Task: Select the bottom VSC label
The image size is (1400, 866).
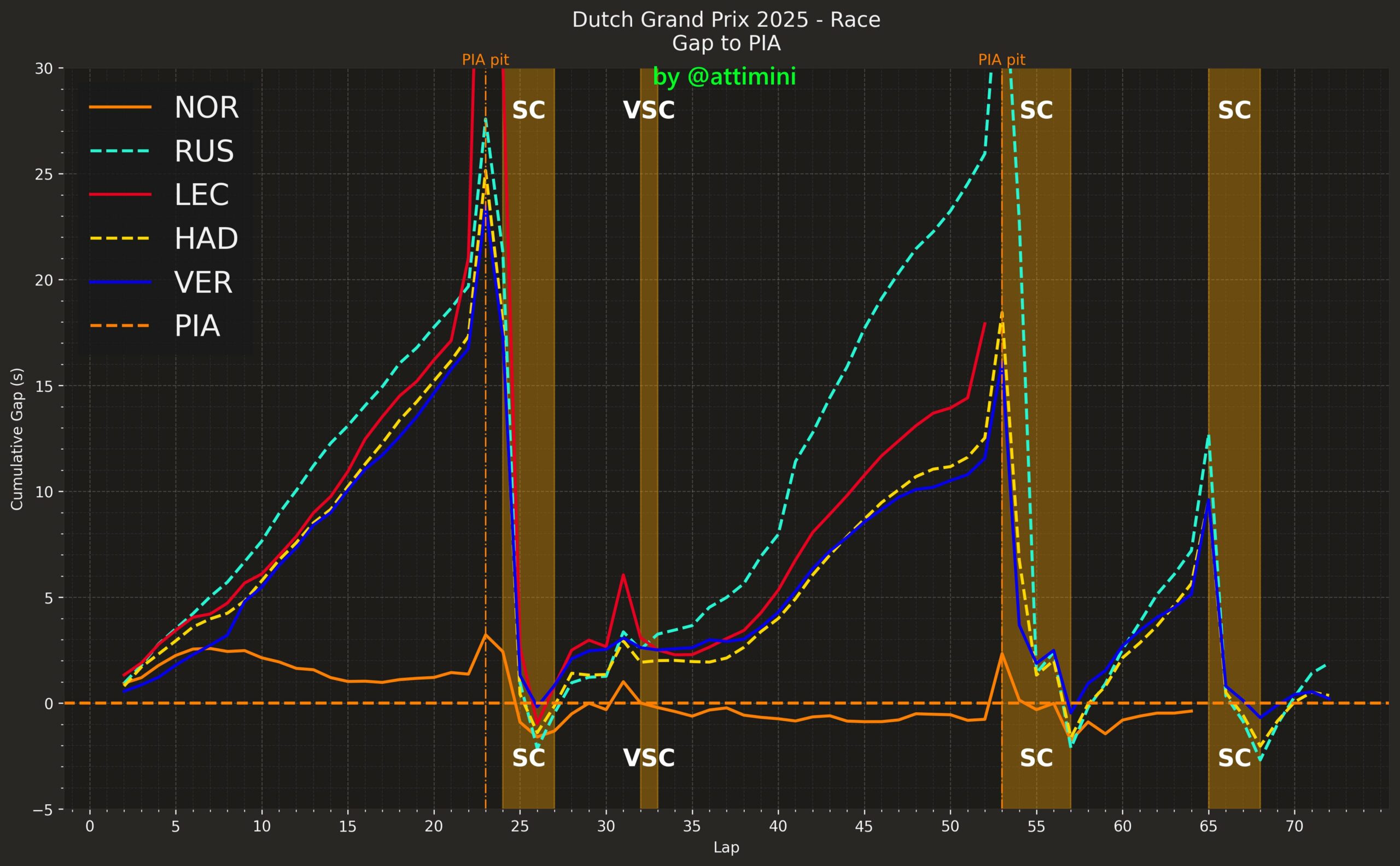Action: (649, 759)
